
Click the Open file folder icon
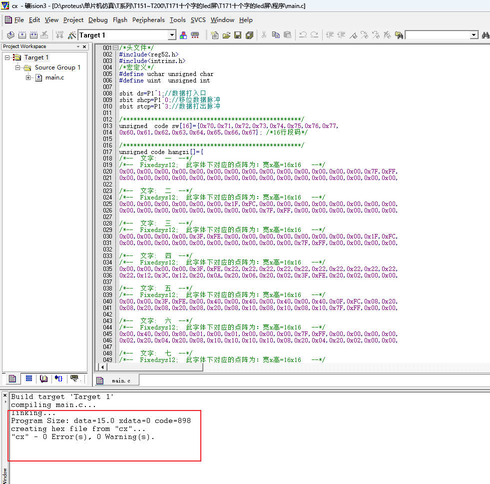pyautogui.click(x=226, y=35)
